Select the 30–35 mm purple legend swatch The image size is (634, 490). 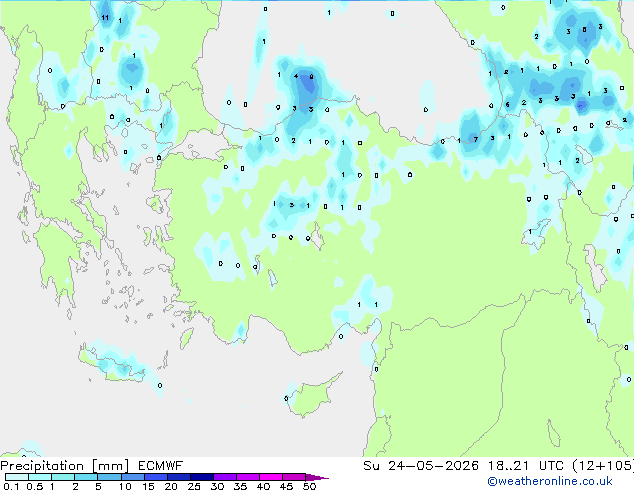click(x=224, y=477)
